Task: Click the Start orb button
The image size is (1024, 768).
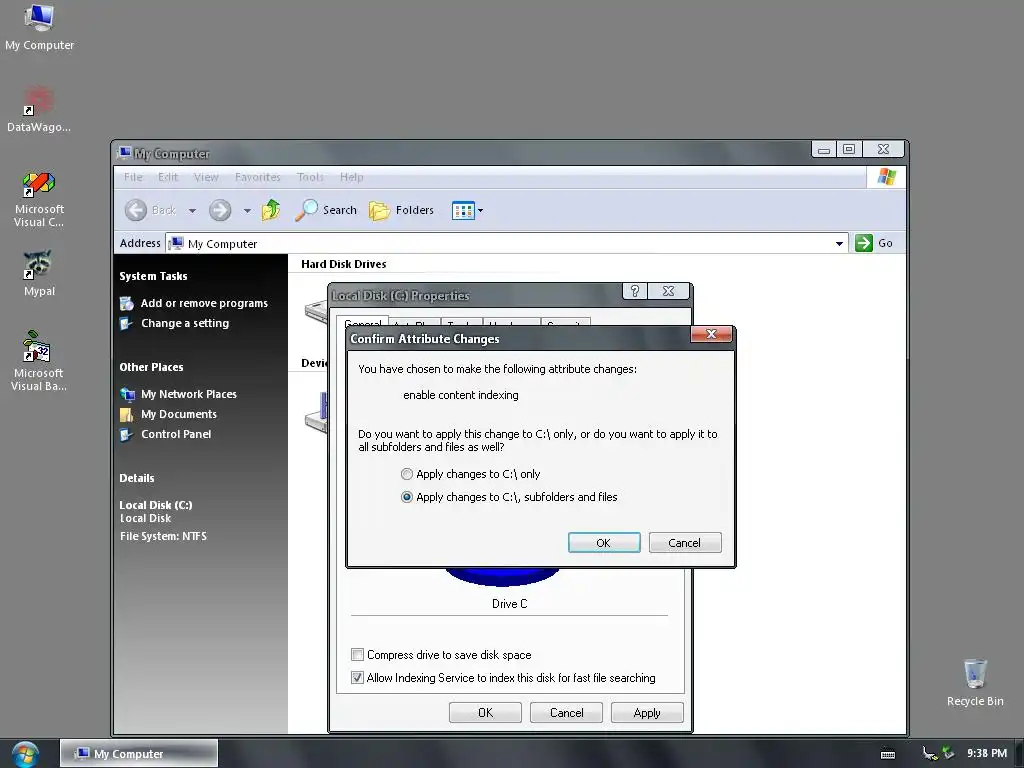Action: [25, 754]
